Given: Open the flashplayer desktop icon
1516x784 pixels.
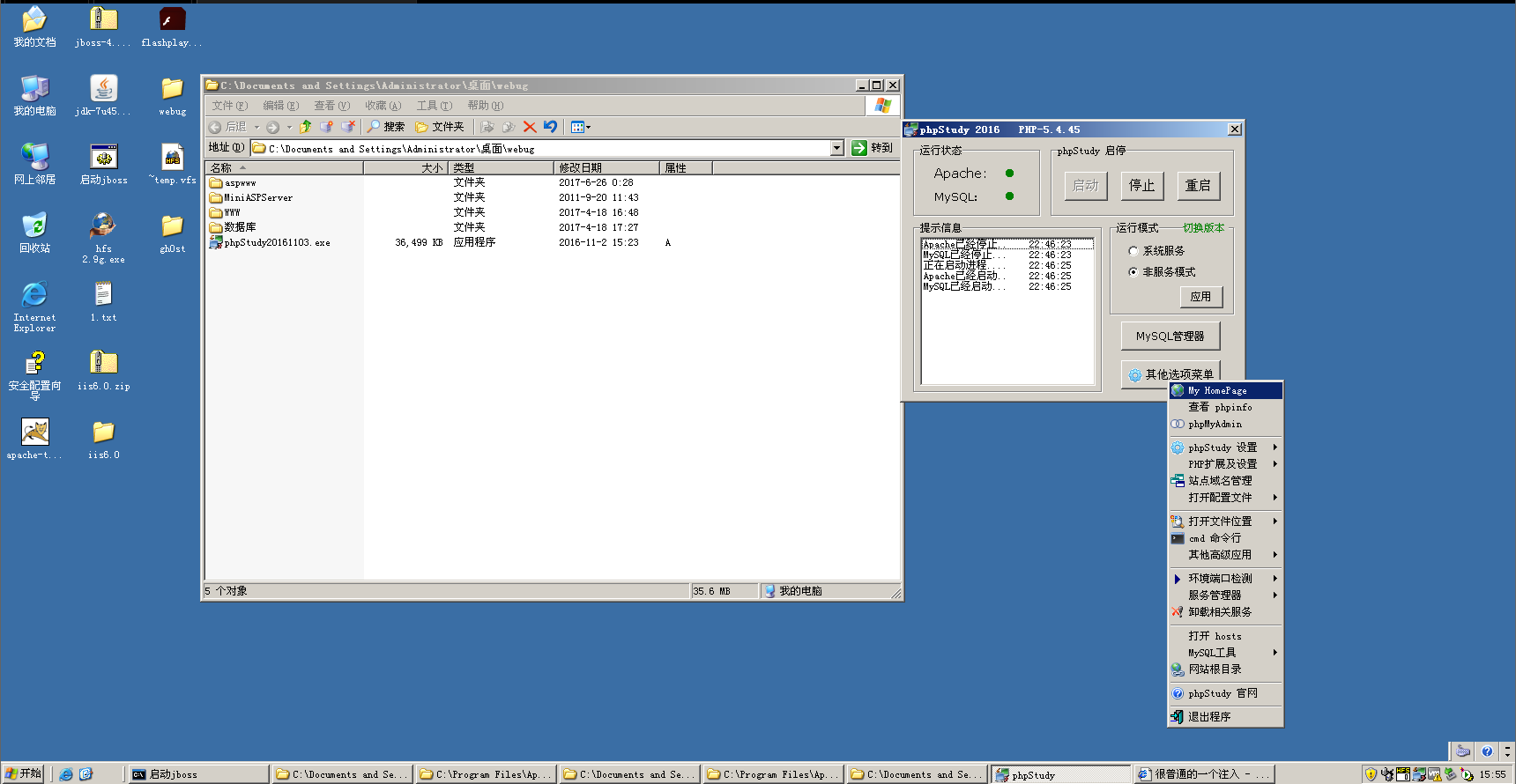Looking at the screenshot, I should (x=172, y=27).
